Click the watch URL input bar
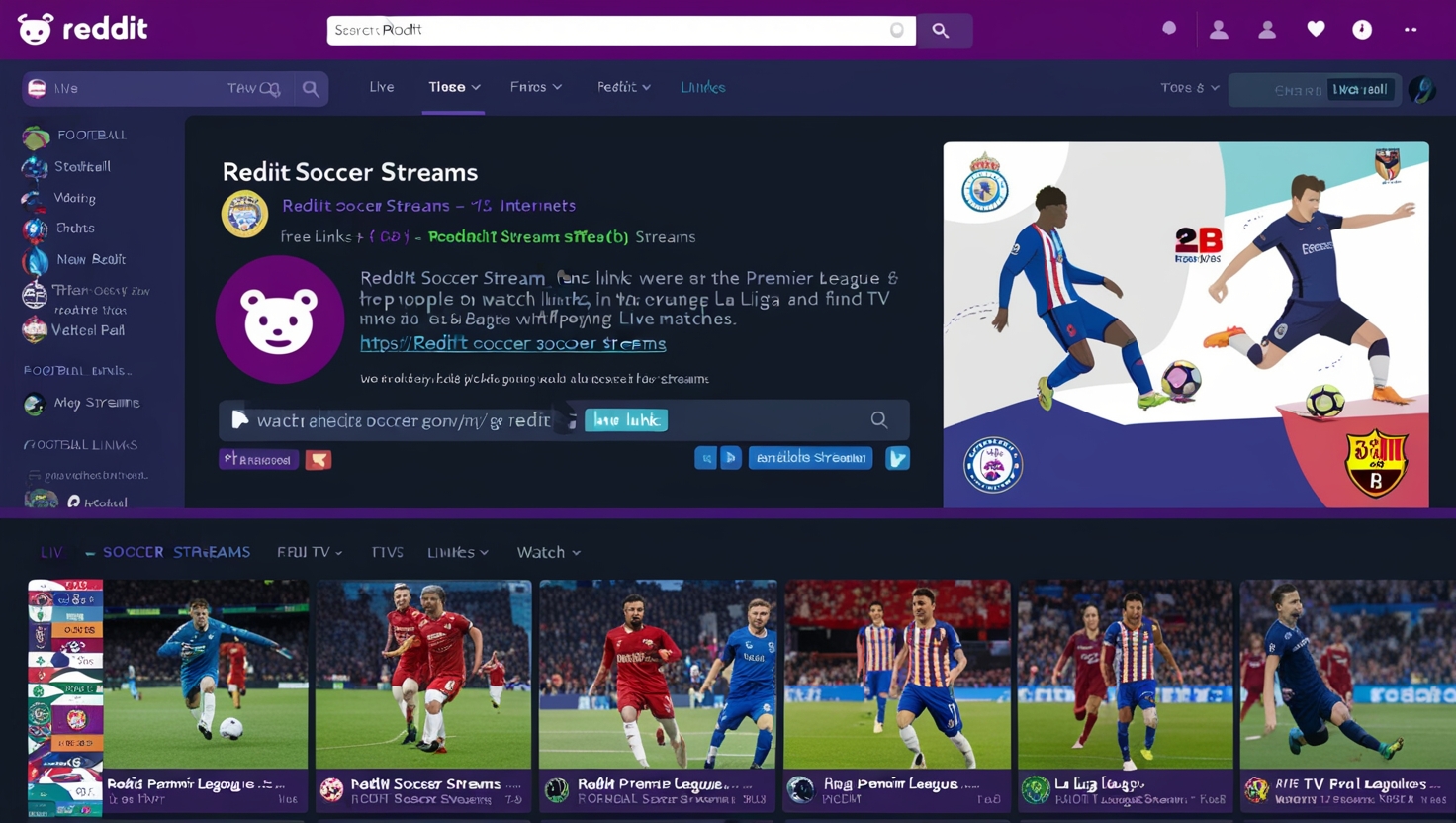This screenshot has width=1456, height=823. coord(564,420)
